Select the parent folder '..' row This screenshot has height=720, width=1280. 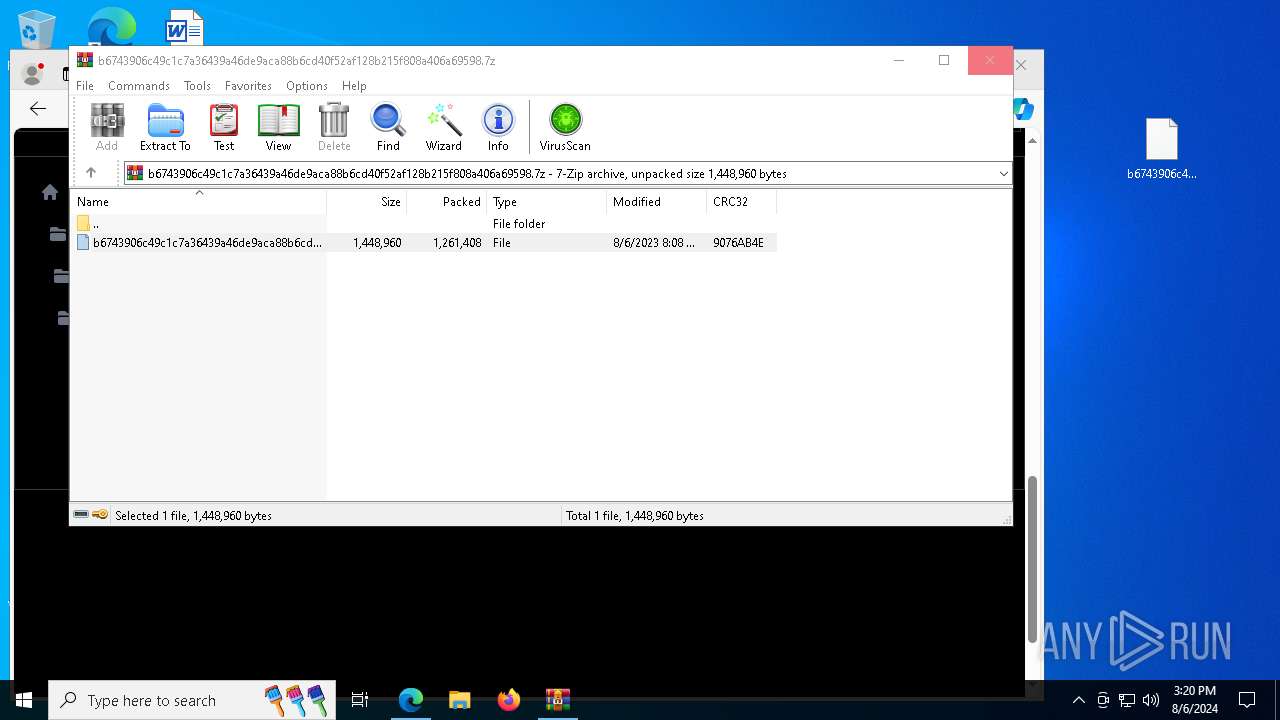[x=425, y=224]
